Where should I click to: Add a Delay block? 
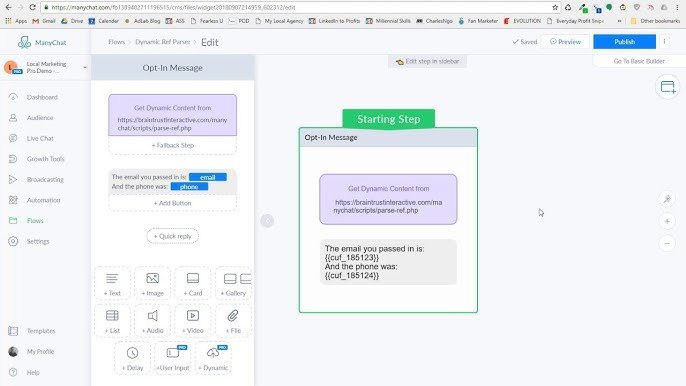click(x=133, y=358)
